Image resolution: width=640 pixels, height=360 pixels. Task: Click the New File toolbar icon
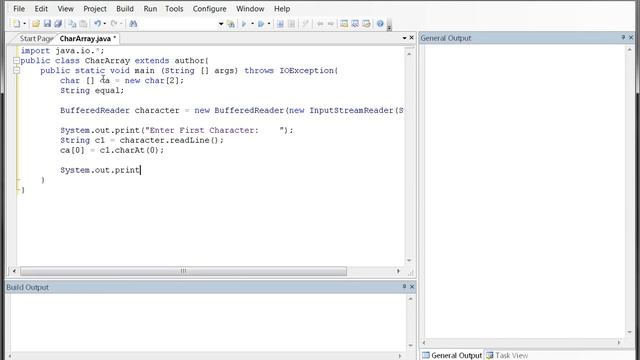click(x=16, y=24)
